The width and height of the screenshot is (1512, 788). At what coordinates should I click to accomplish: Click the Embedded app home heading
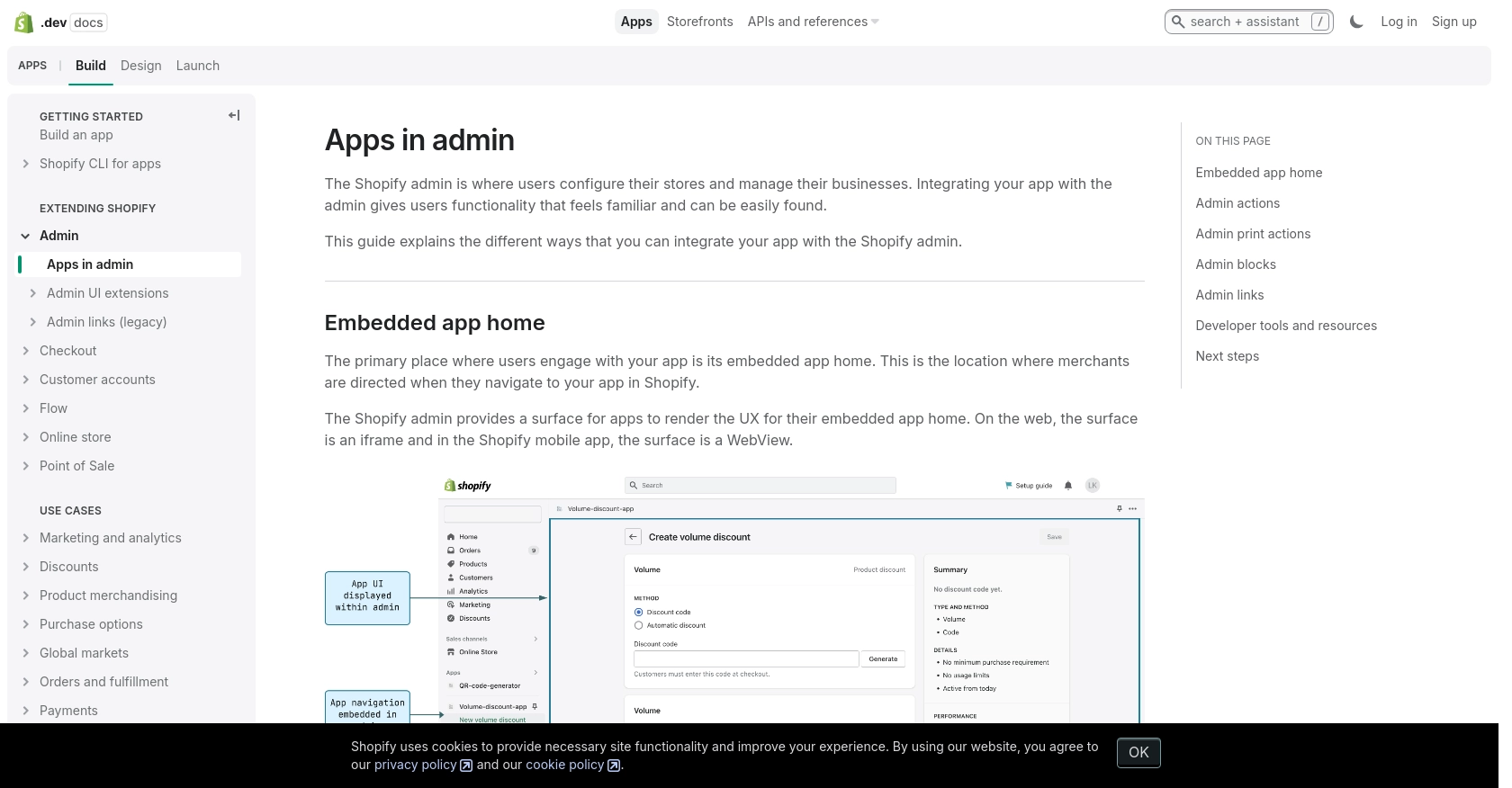(x=435, y=323)
